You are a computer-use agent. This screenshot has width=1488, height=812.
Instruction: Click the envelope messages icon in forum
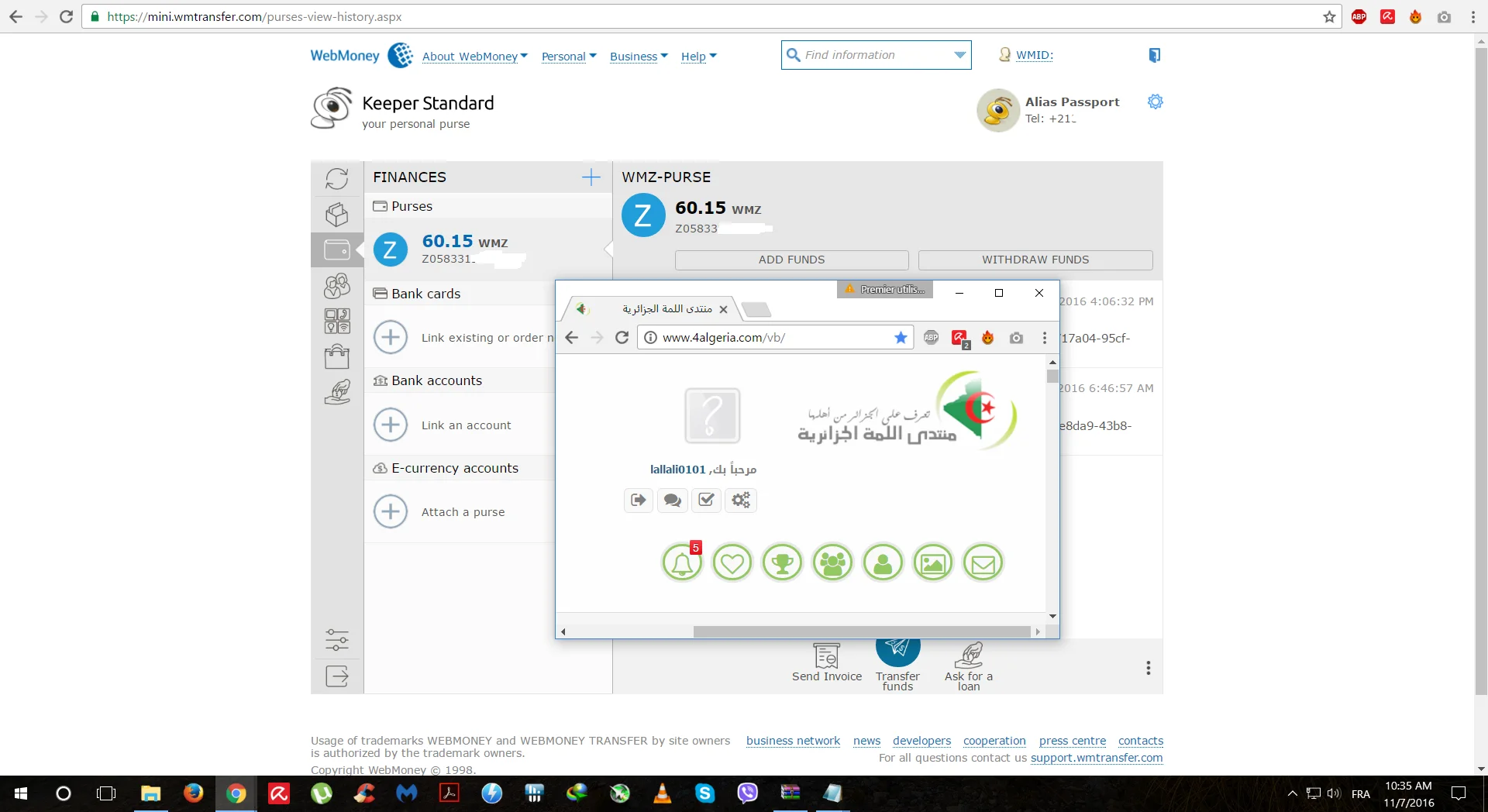(983, 563)
